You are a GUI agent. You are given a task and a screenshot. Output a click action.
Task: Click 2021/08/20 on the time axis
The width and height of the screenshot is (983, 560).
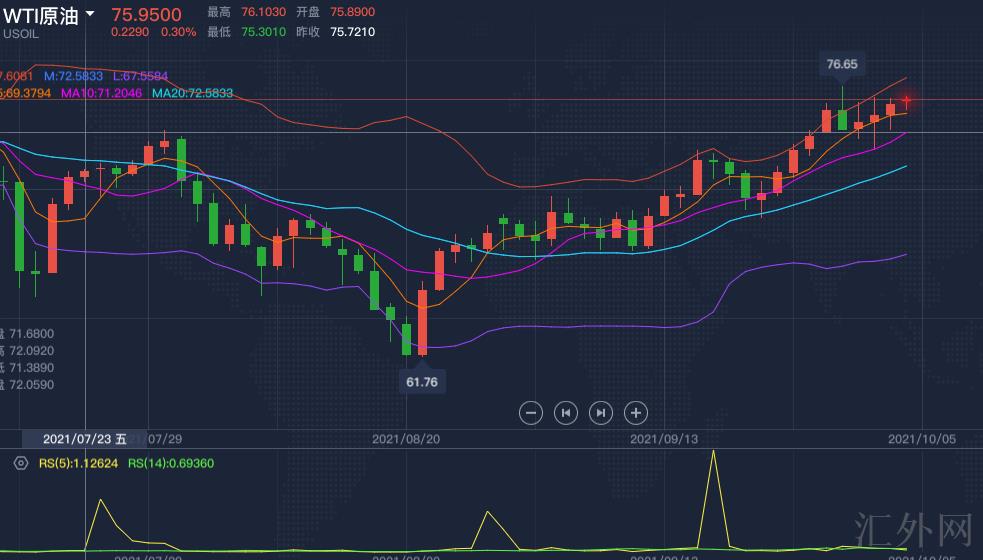(x=406, y=438)
